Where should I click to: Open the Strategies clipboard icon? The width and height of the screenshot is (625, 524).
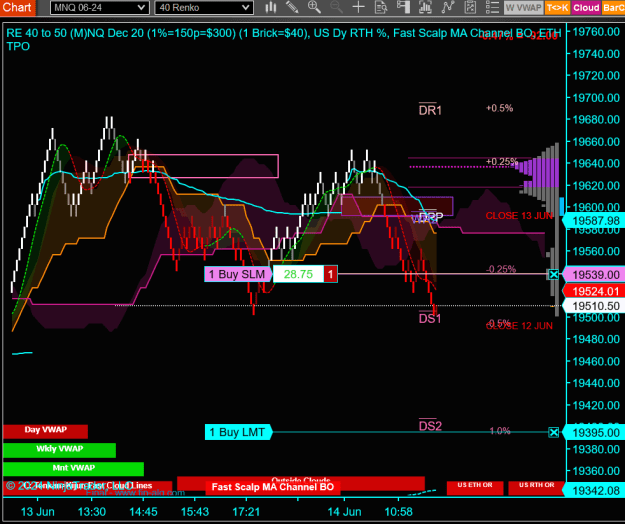(470, 7)
